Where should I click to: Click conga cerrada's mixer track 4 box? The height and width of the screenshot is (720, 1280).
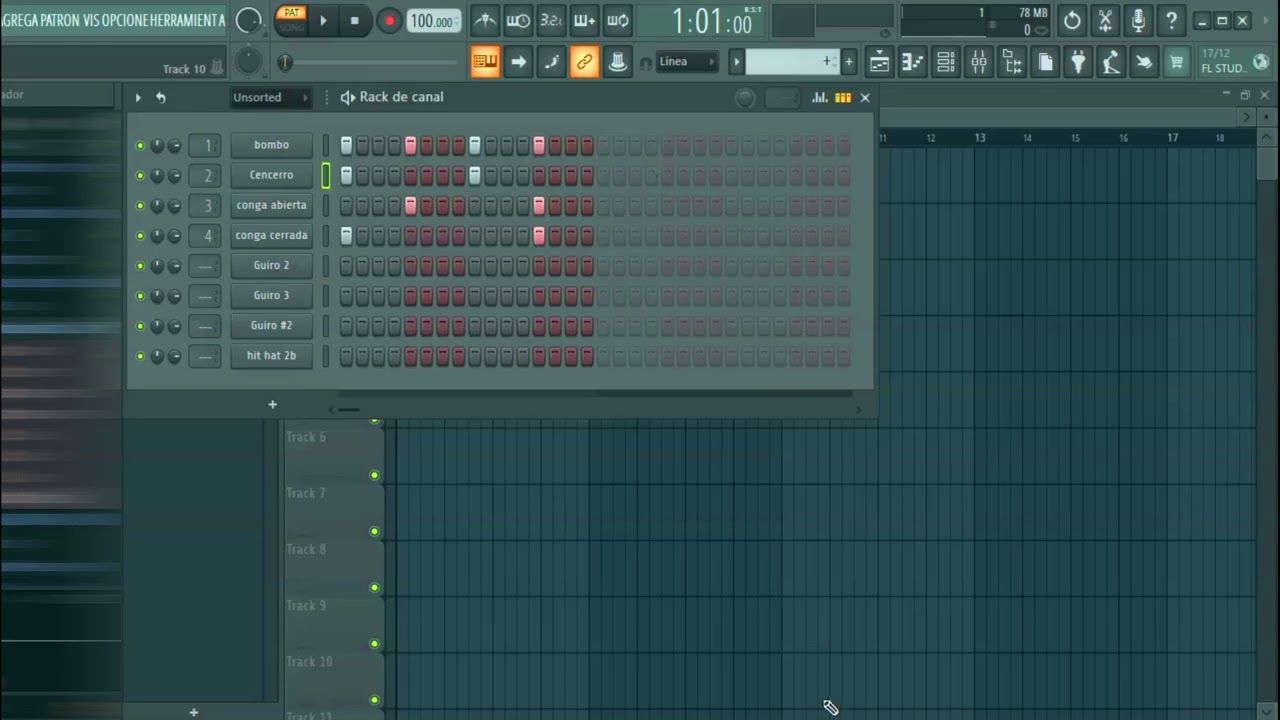pyautogui.click(x=205, y=235)
